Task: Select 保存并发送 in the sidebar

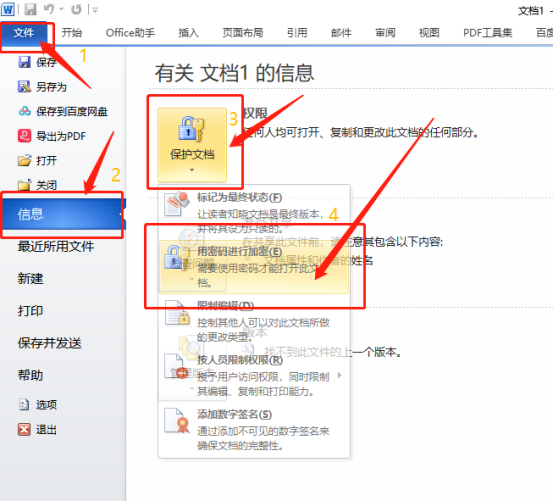Action: [x=49, y=343]
